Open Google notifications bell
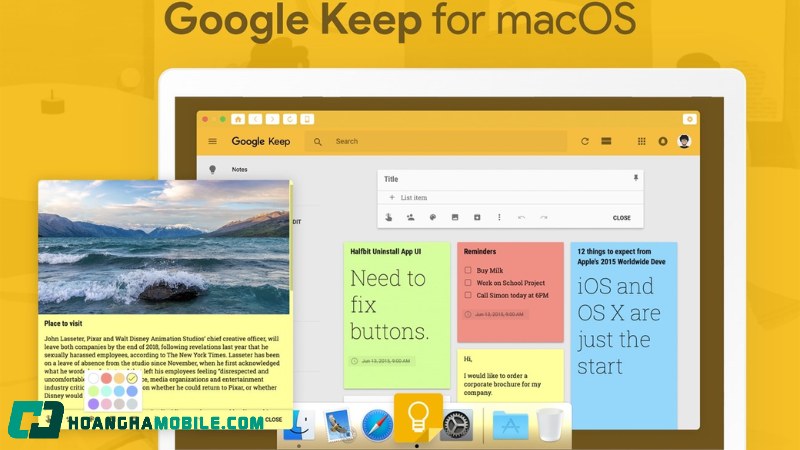 pyautogui.click(x=663, y=141)
